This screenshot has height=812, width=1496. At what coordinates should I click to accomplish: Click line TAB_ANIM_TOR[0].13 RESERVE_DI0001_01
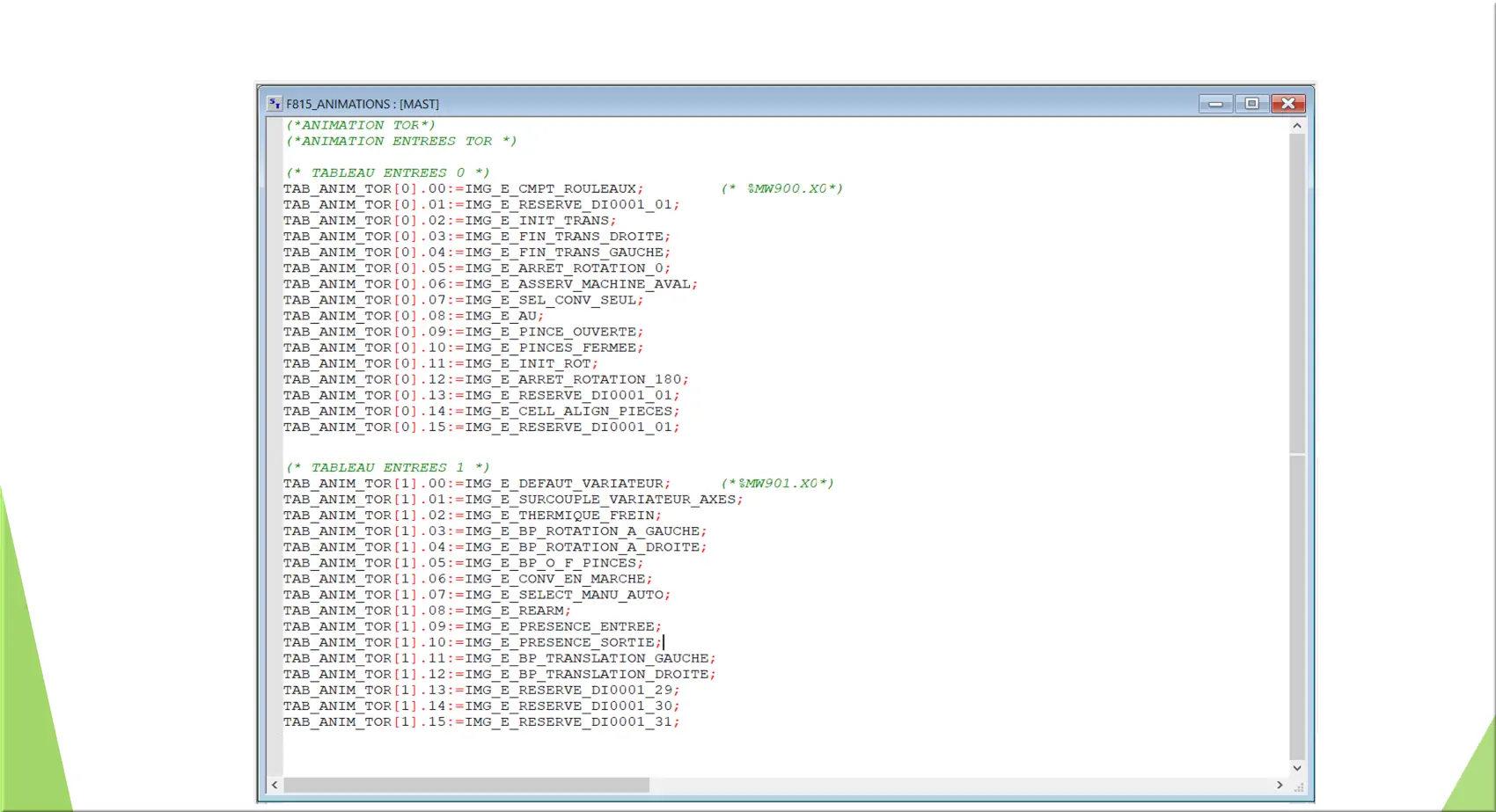(481, 395)
